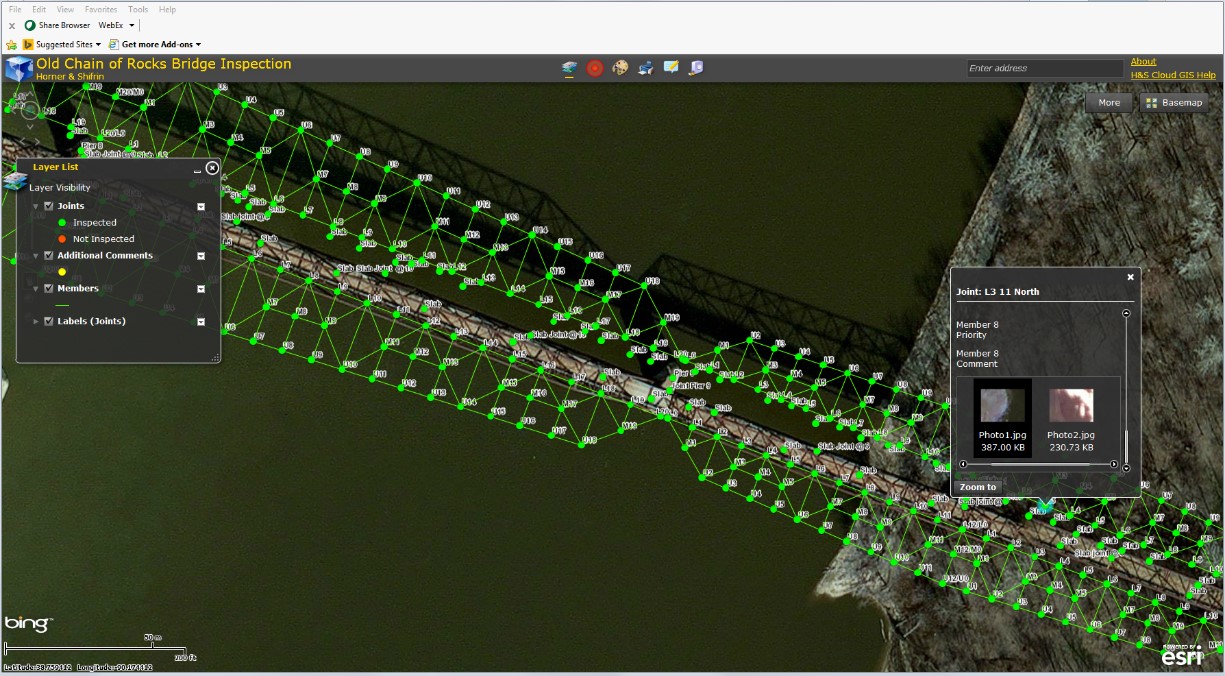Close the Joint L3 11 North popup

pos(1131,277)
